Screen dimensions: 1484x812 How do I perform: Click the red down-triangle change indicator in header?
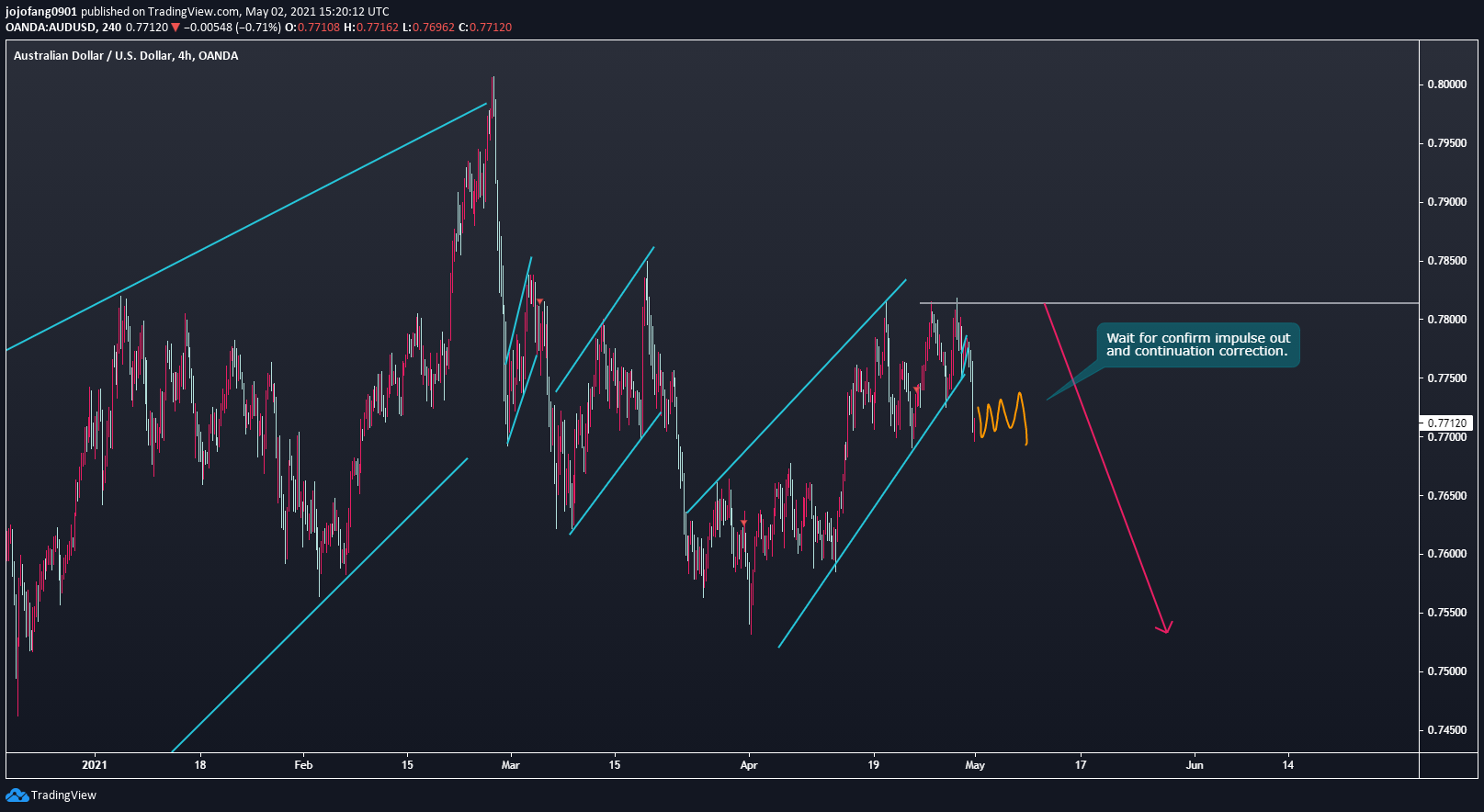[176, 28]
